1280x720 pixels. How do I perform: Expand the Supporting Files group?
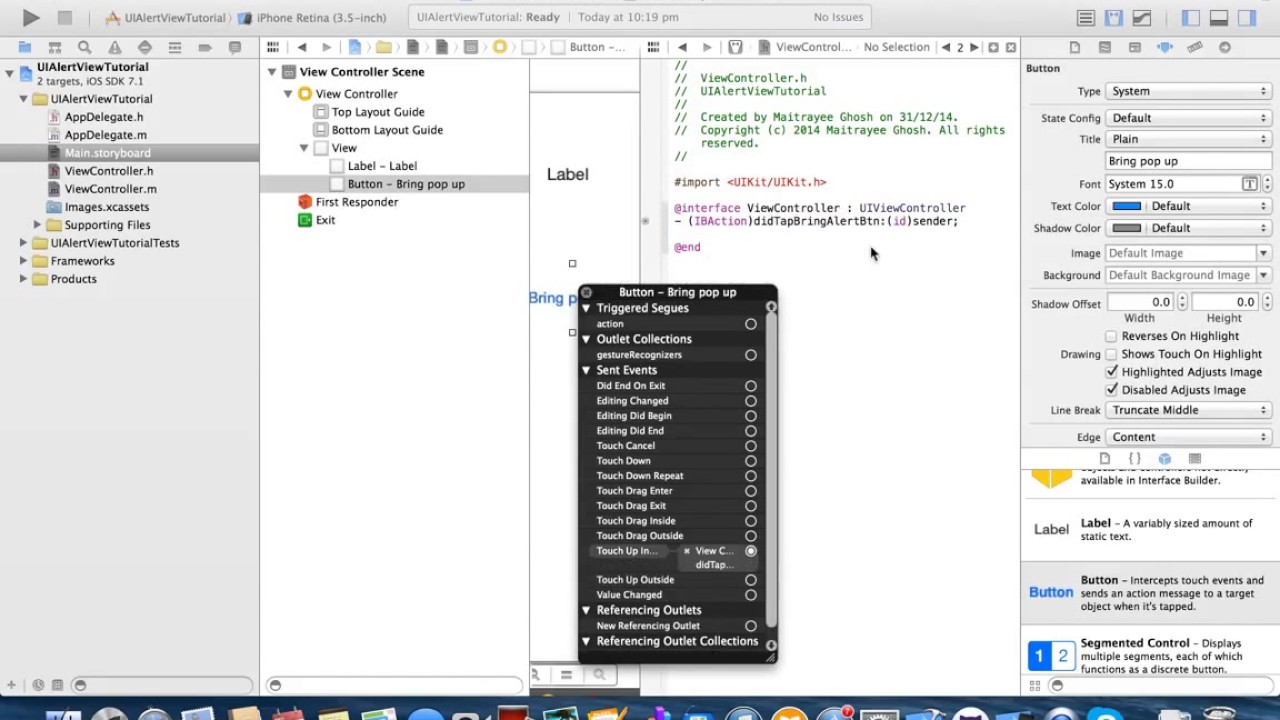(x=37, y=225)
